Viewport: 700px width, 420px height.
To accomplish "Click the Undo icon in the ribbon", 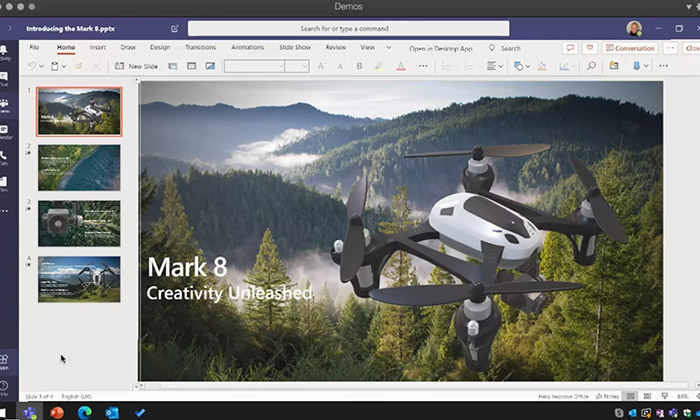I will [32, 66].
